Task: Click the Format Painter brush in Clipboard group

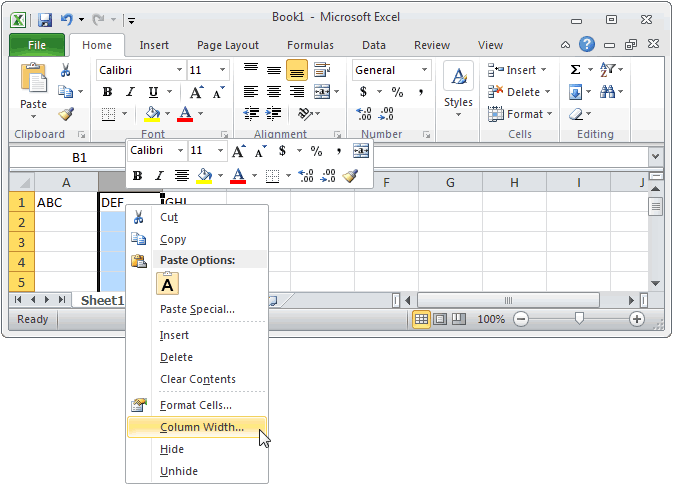Action: coord(66,114)
